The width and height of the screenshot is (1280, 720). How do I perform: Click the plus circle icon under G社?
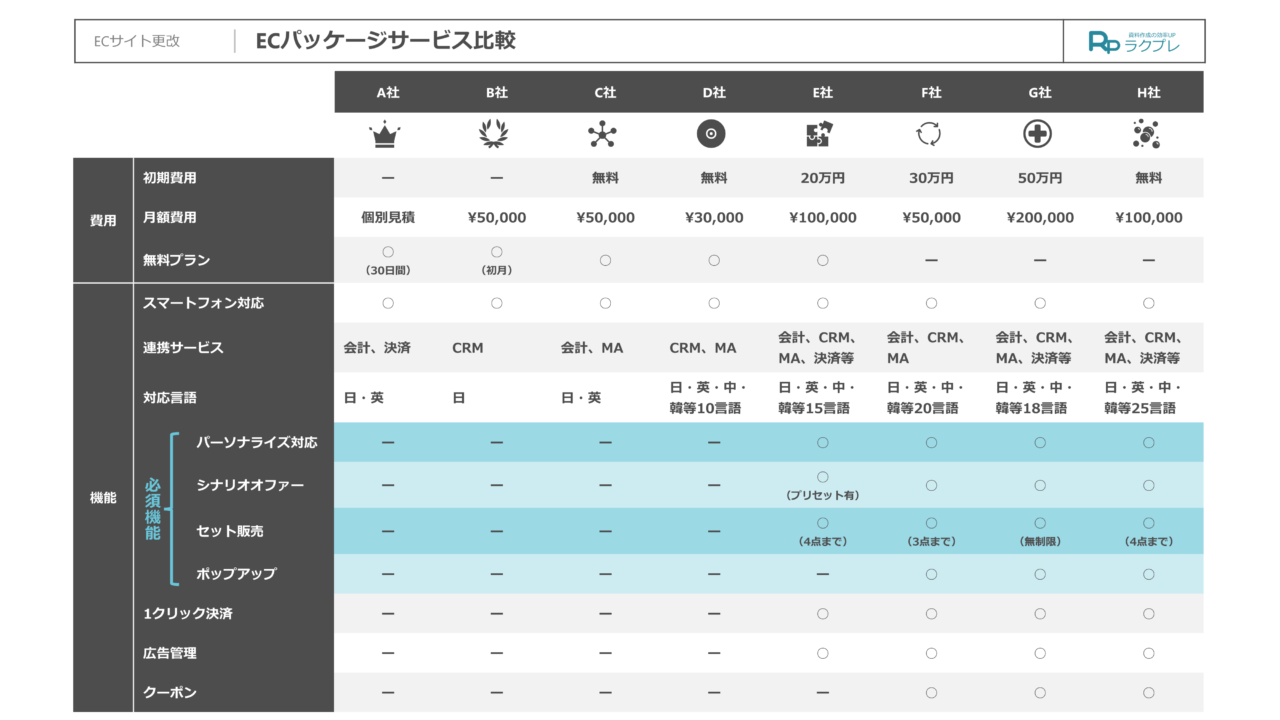click(x=1039, y=134)
